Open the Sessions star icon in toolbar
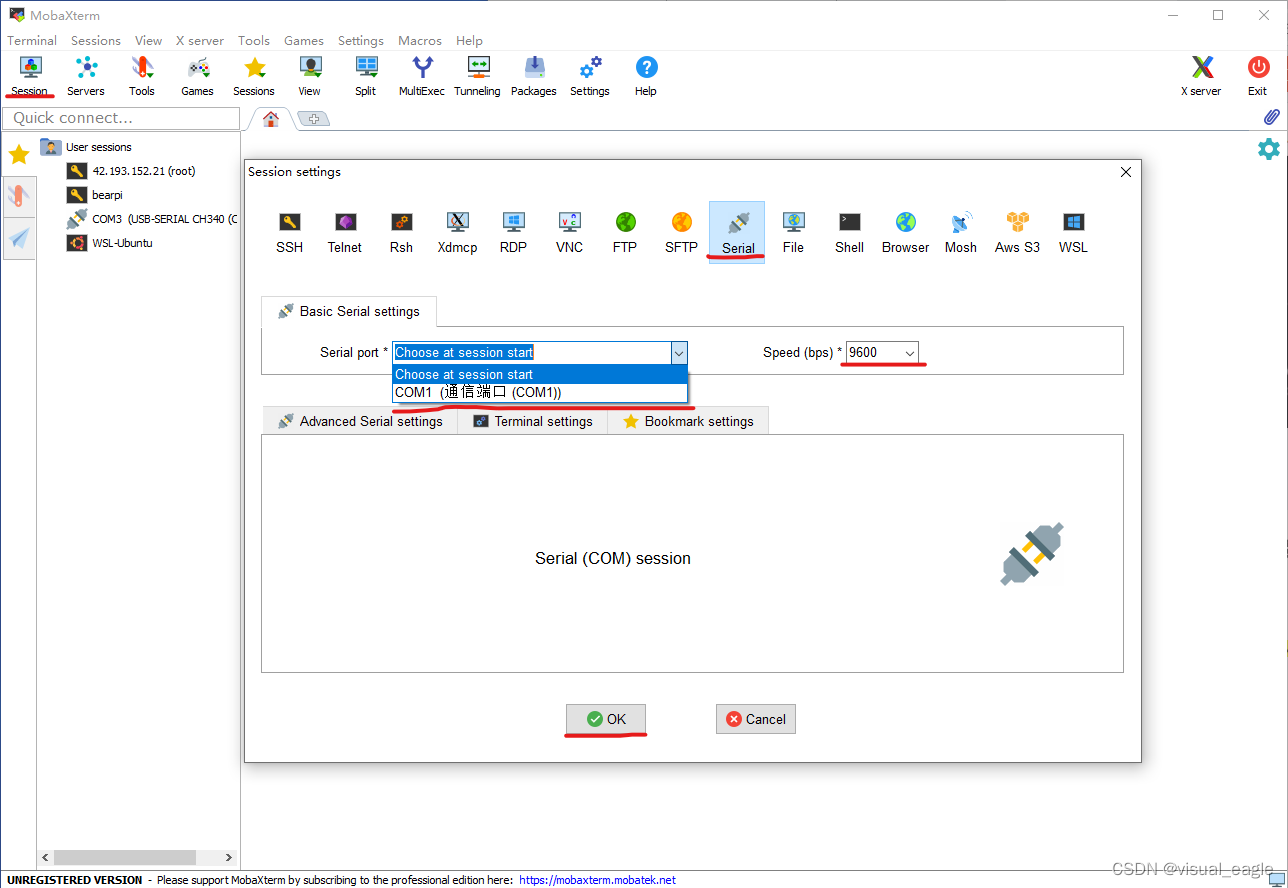 [x=254, y=77]
